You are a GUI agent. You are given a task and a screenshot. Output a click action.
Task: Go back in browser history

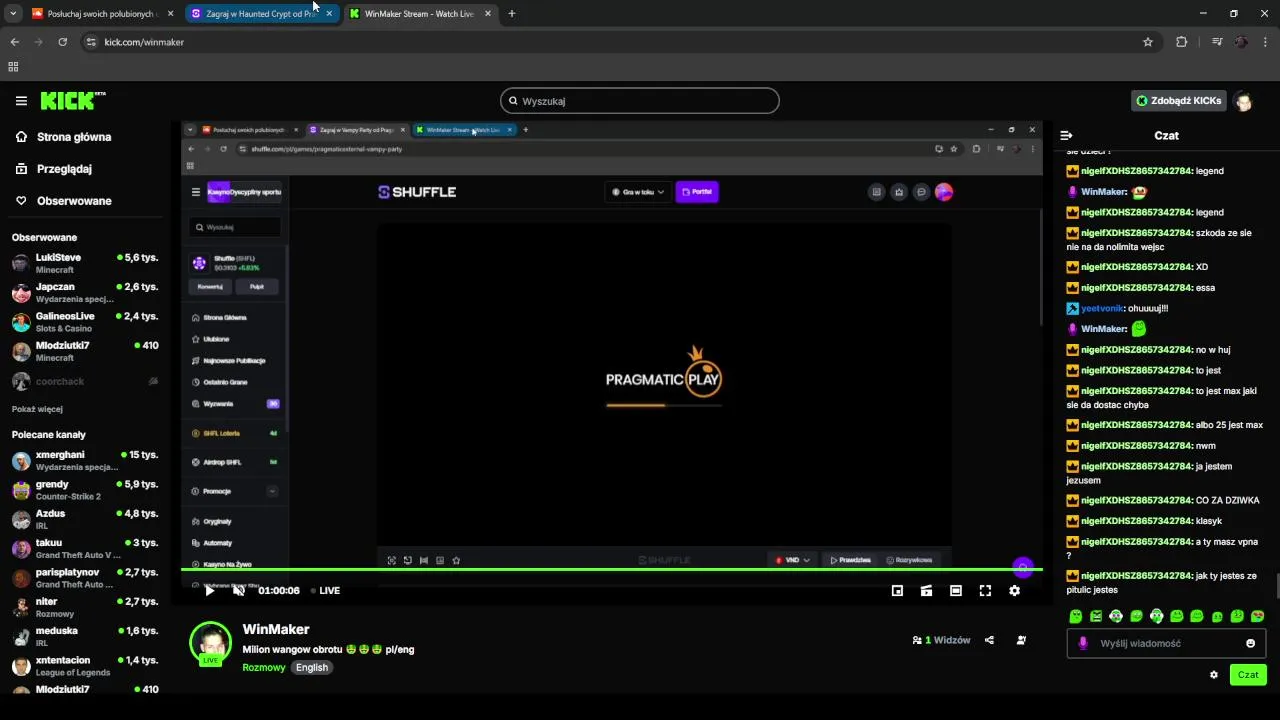[15, 42]
